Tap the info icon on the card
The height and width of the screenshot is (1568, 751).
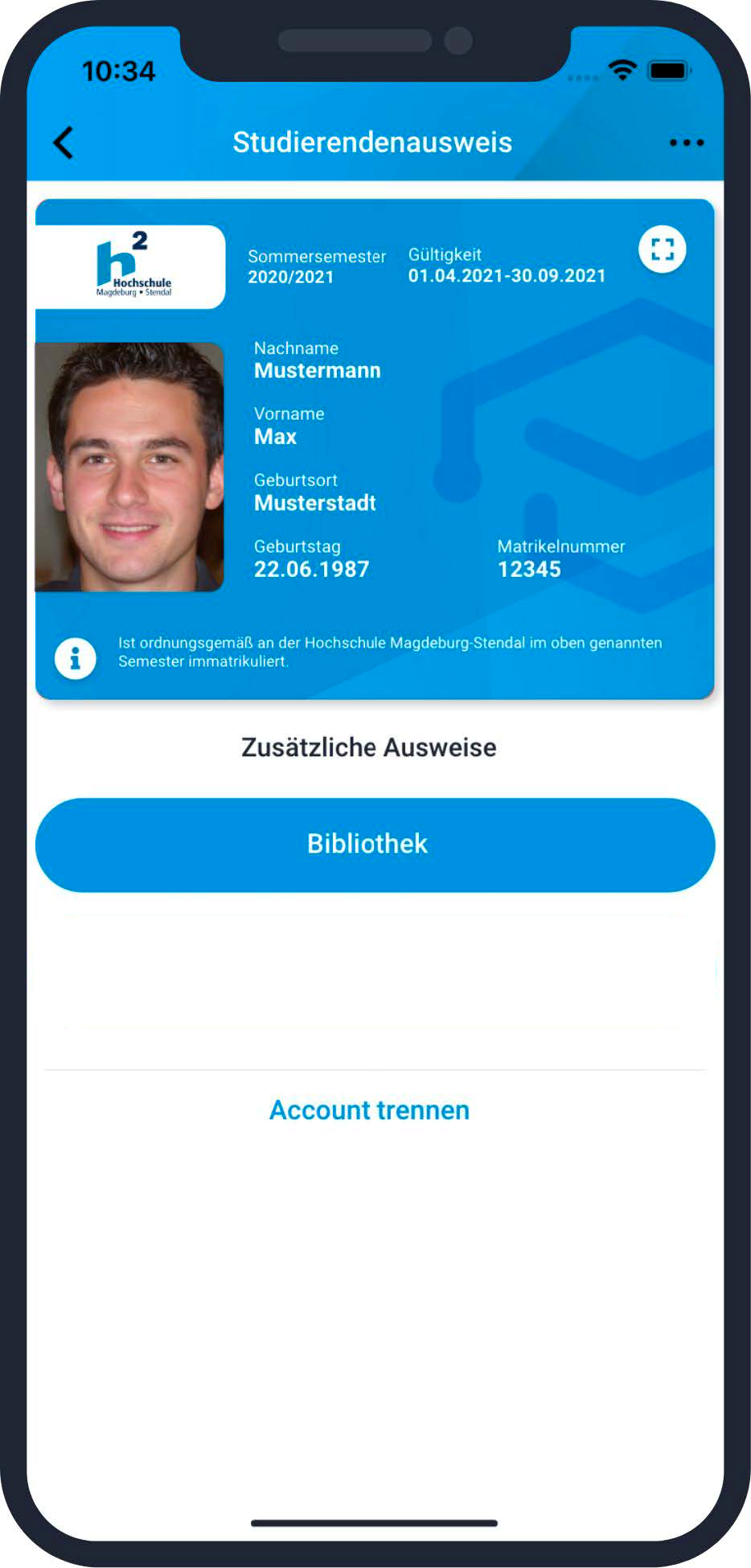(76, 658)
